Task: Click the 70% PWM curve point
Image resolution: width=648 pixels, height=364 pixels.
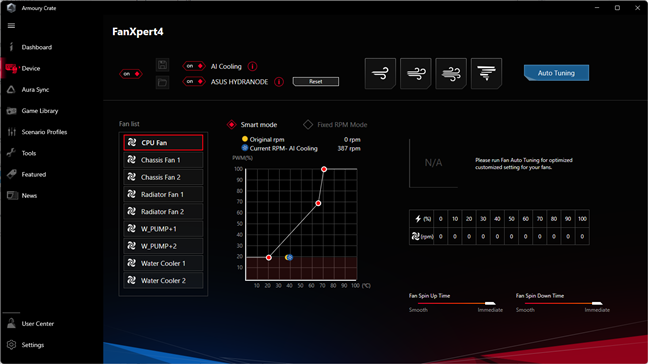Action: [x=318, y=203]
